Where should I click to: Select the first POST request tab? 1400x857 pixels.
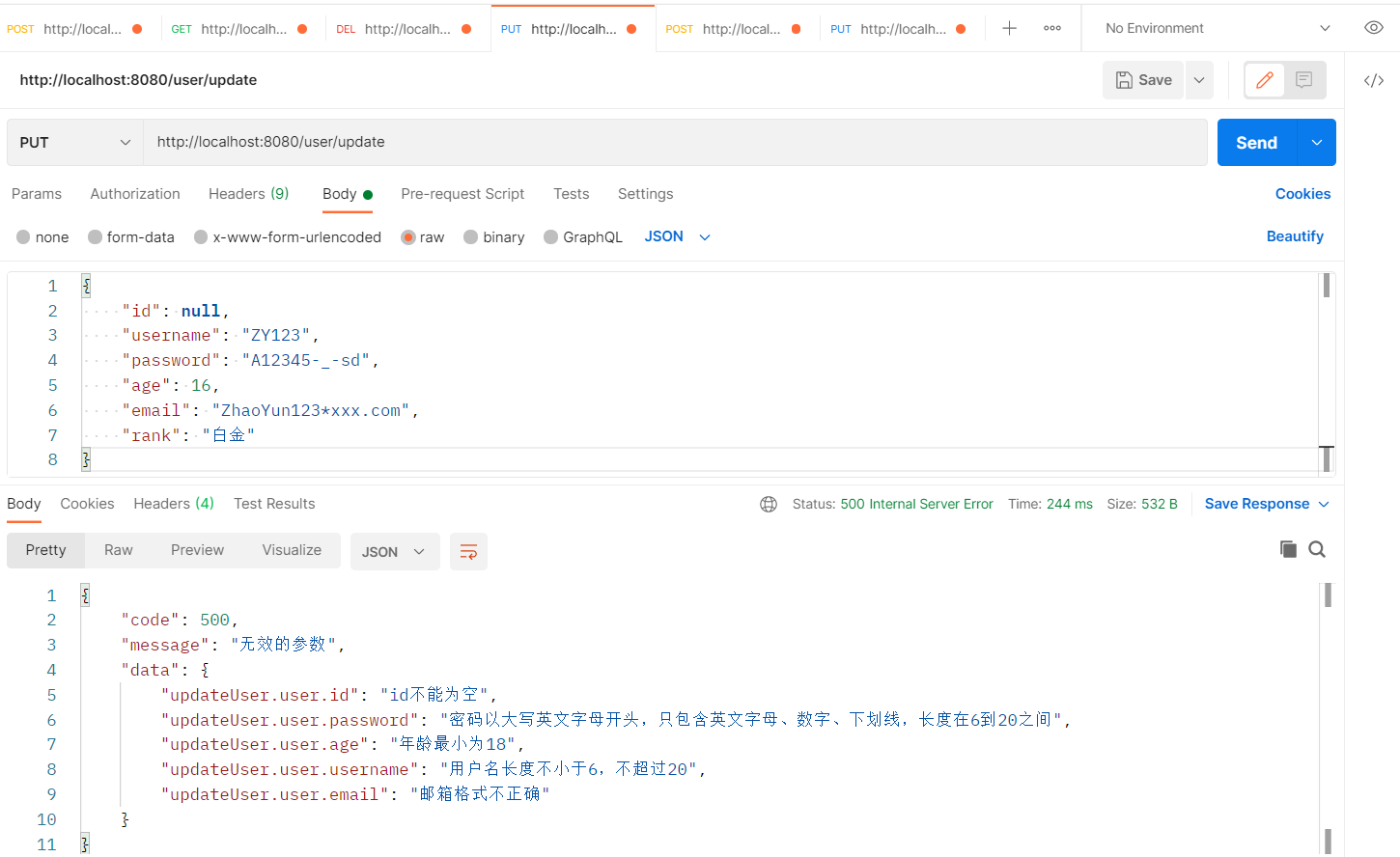pos(75,29)
